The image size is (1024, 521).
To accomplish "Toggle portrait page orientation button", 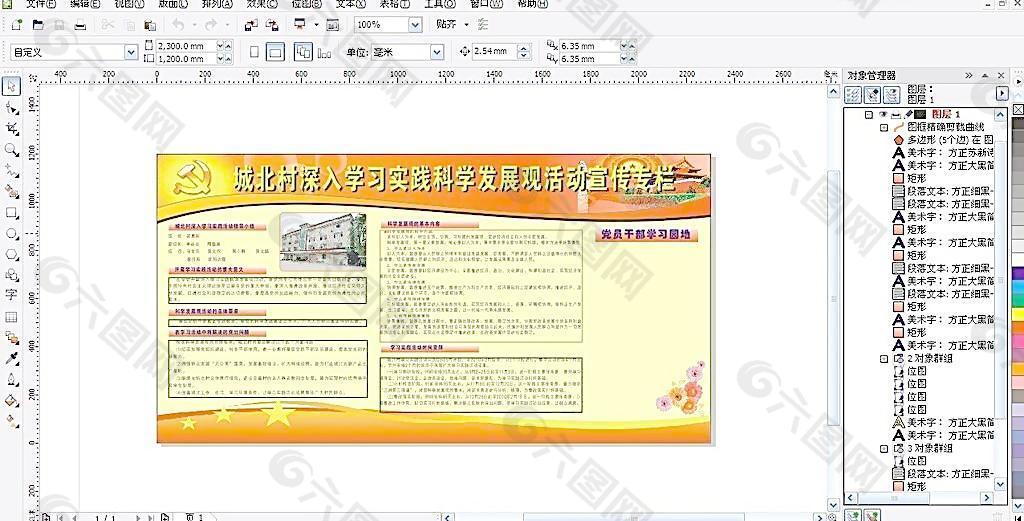I will (x=253, y=52).
